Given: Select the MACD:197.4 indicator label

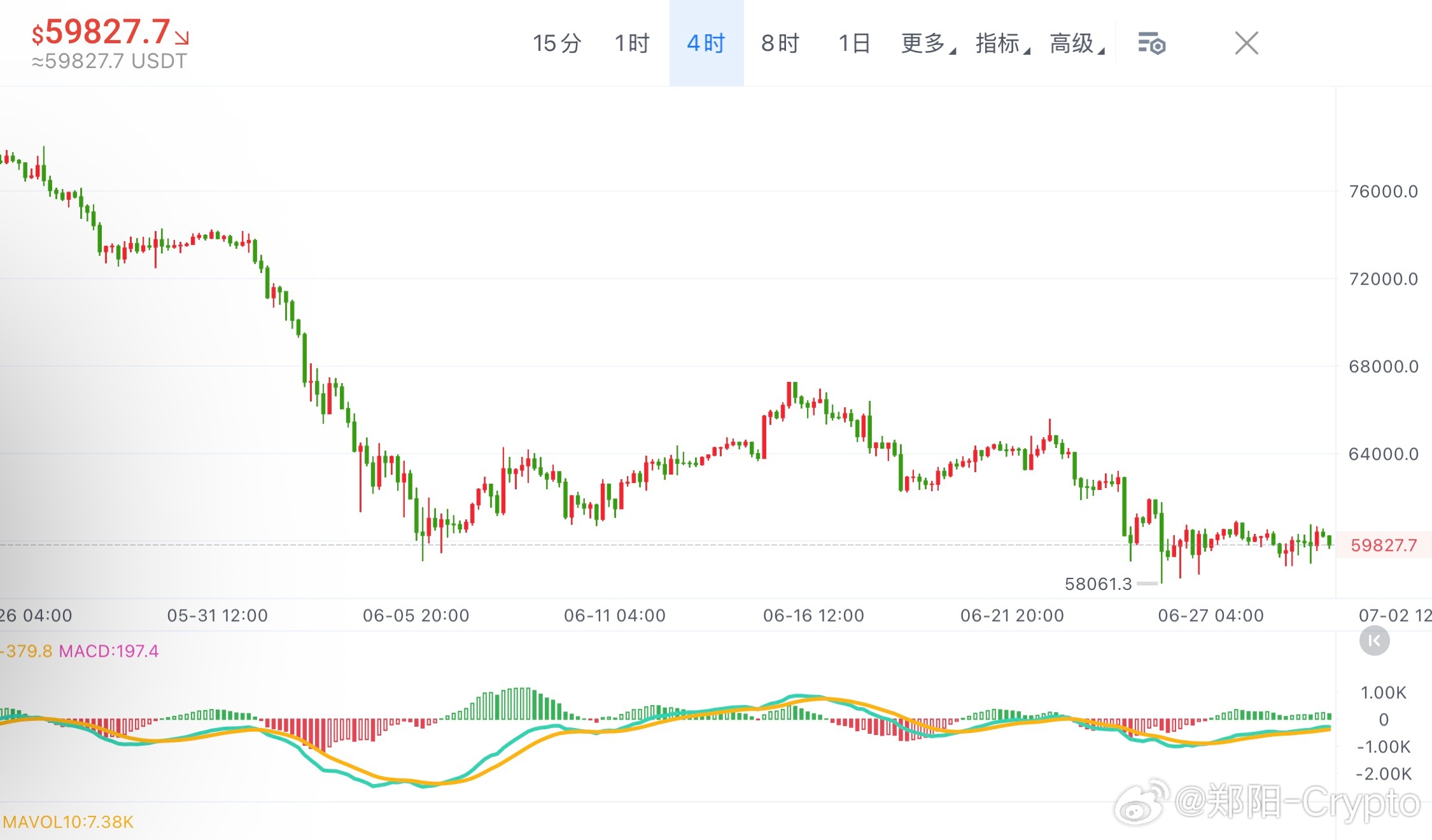Looking at the screenshot, I should click(109, 651).
